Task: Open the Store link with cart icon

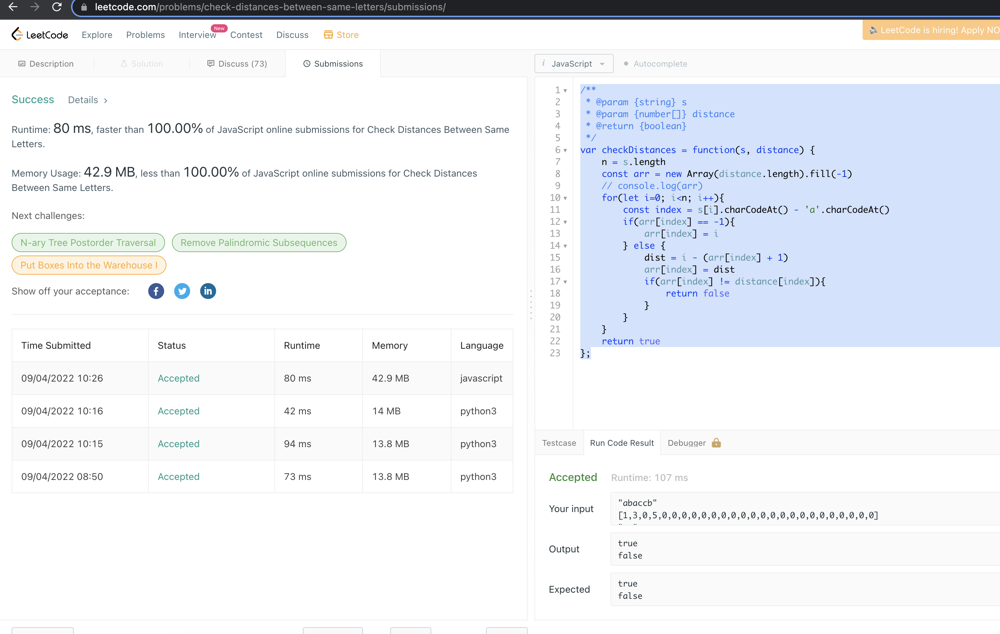Action: coord(341,35)
